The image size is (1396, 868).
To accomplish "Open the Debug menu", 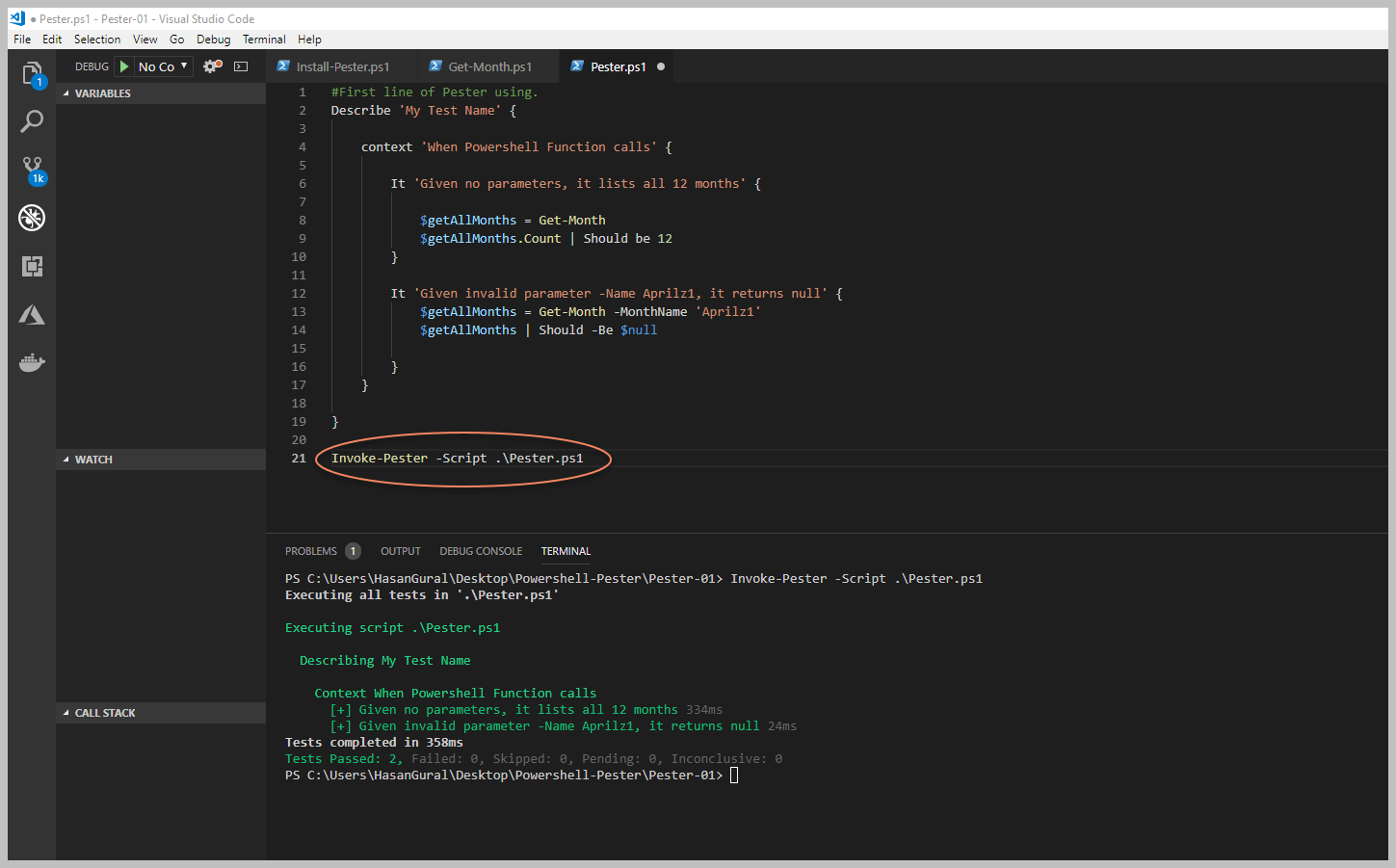I will (x=214, y=39).
